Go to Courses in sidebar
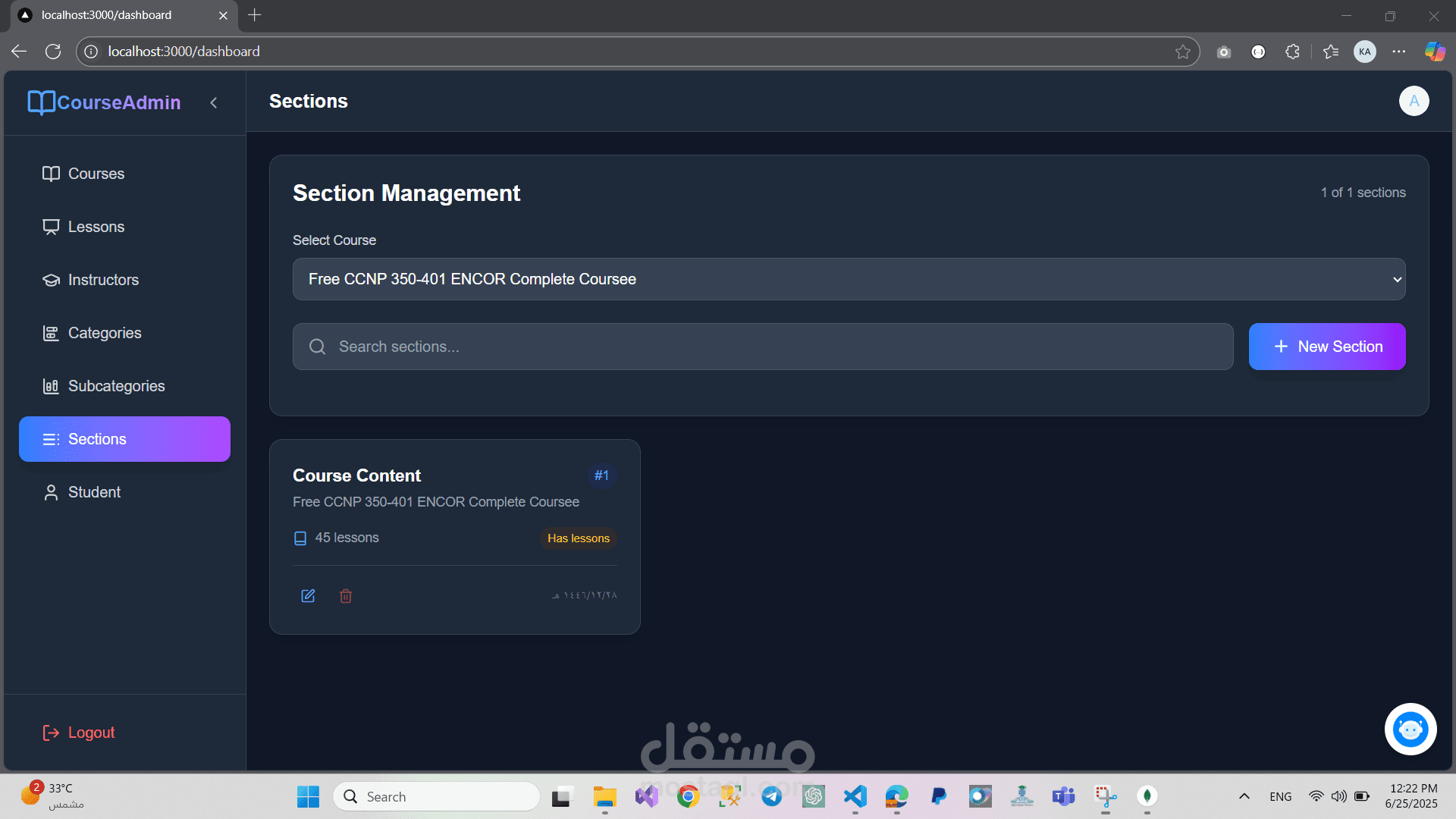Image resolution: width=1456 pixels, height=819 pixels. coord(96,174)
